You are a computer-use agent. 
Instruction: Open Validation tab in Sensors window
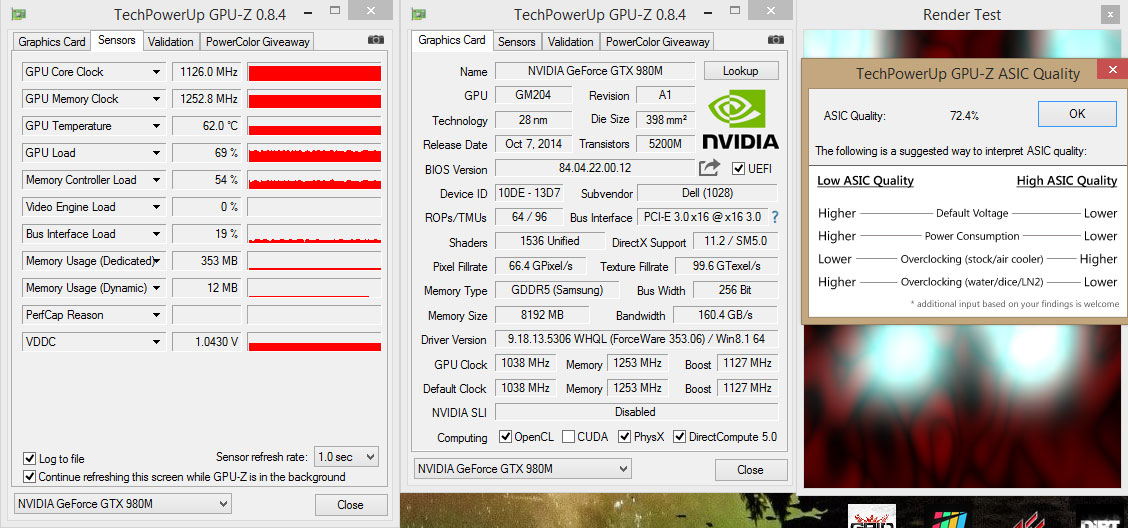click(x=170, y=42)
